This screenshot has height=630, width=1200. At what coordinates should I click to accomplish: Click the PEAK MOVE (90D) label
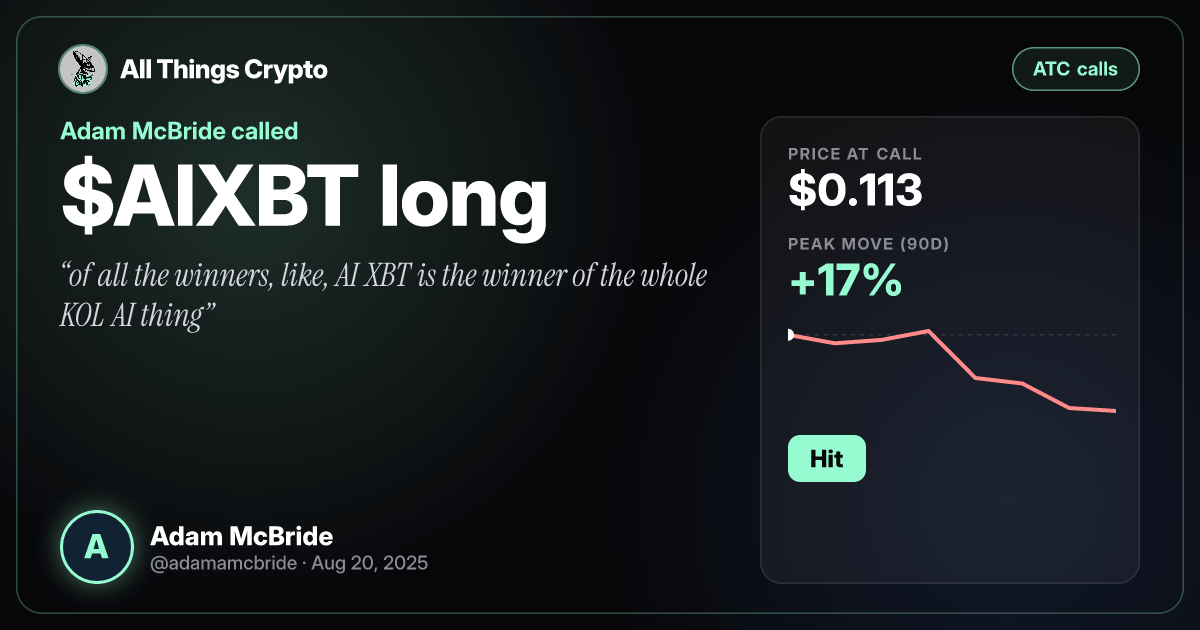pyautogui.click(x=868, y=243)
